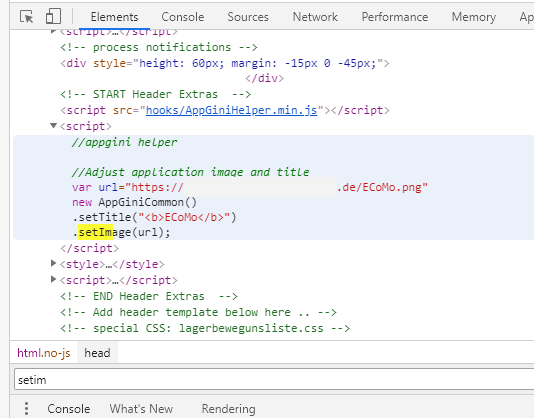Click the Adjust application image and title comment
The height and width of the screenshot is (418, 534).
pyautogui.click(x=191, y=172)
